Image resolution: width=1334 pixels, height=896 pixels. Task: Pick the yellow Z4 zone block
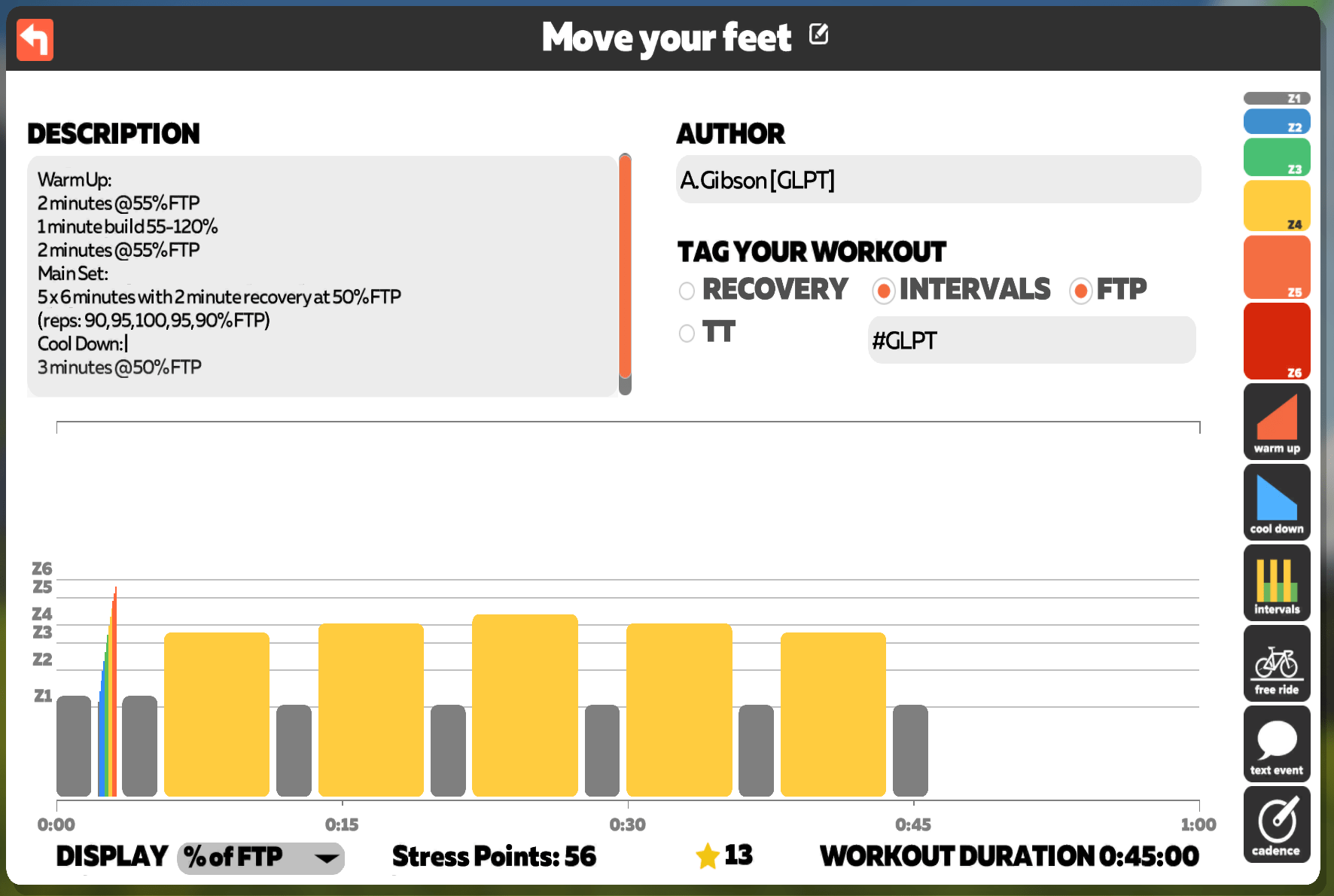pyautogui.click(x=1277, y=206)
